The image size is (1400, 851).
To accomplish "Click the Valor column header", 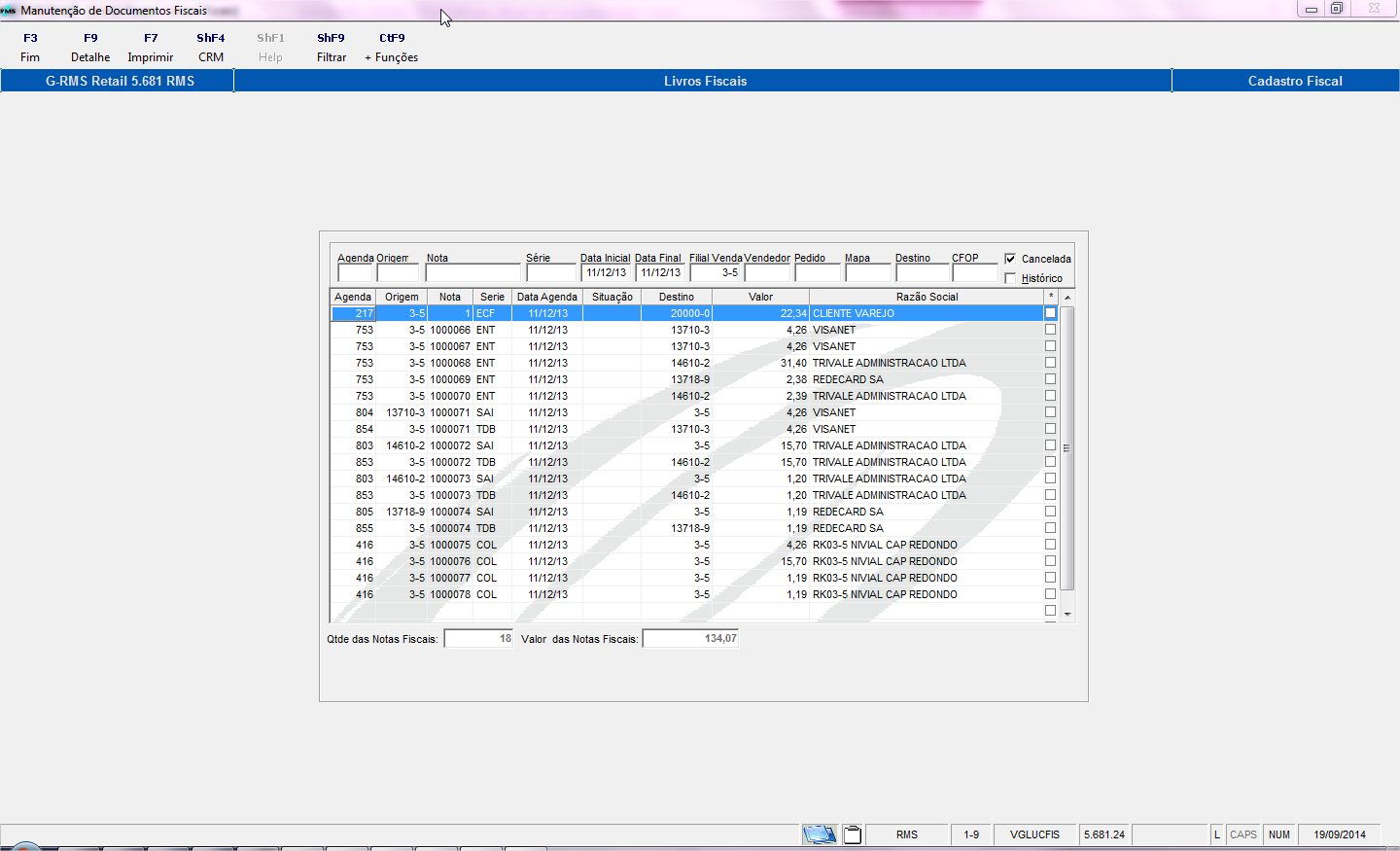I will point(760,297).
